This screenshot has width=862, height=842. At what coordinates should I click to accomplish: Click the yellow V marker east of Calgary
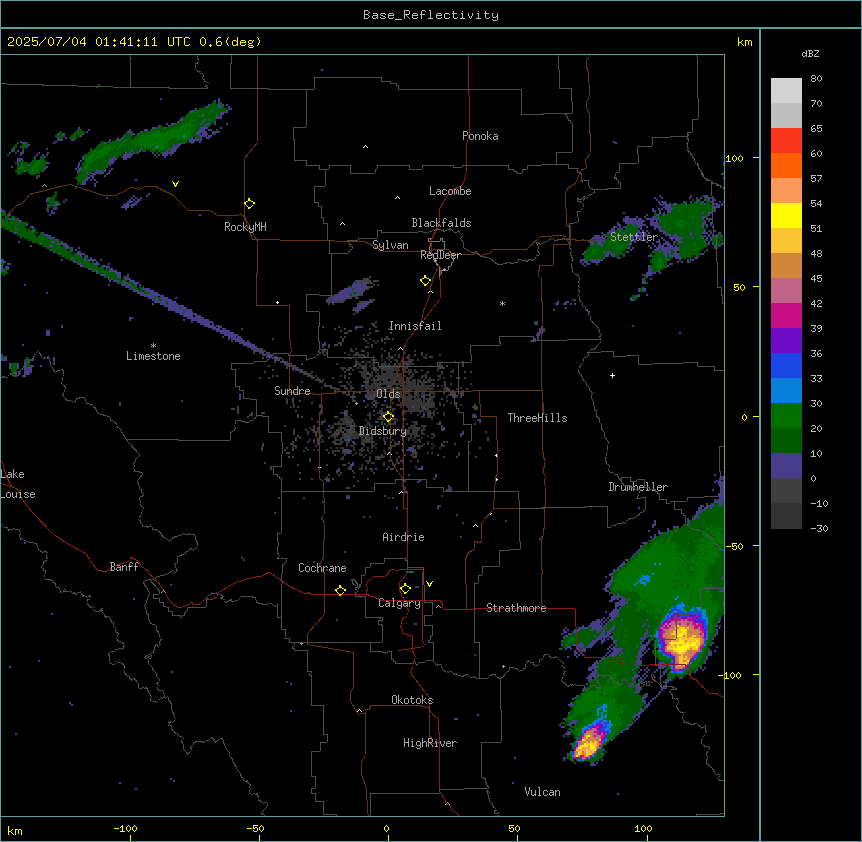tap(429, 584)
